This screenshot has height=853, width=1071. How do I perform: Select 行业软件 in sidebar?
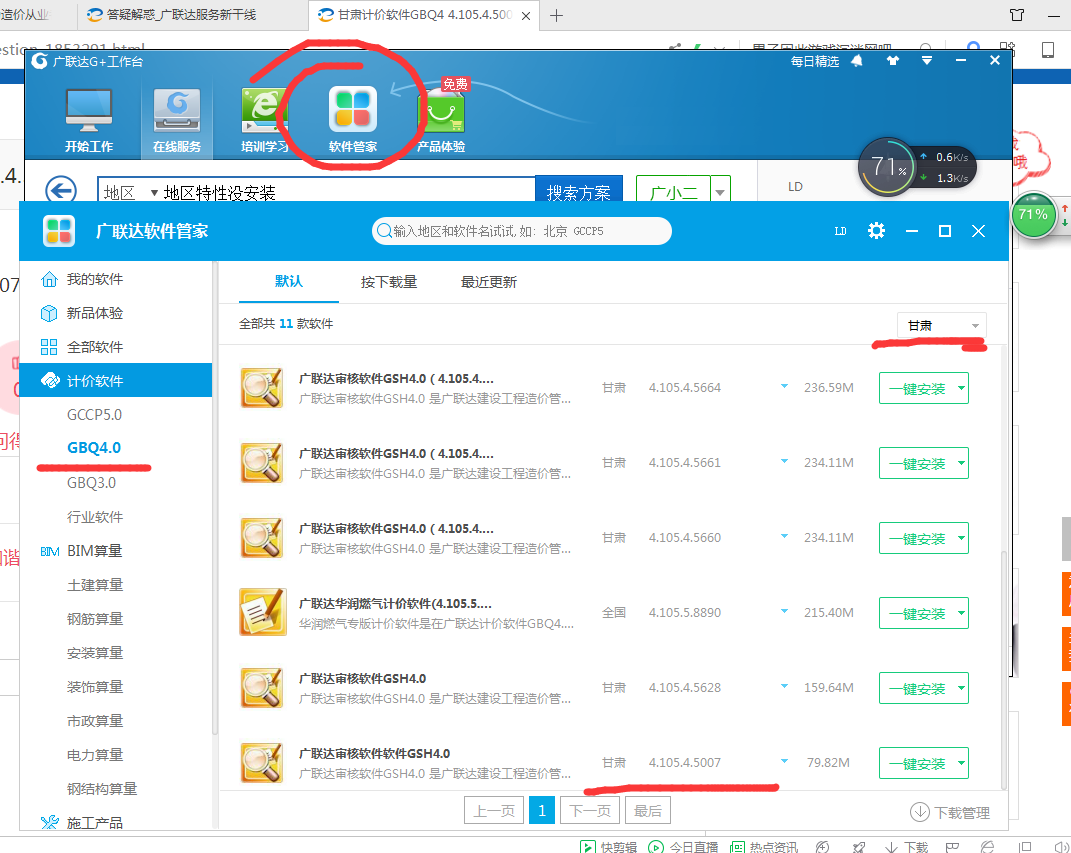pos(95,517)
